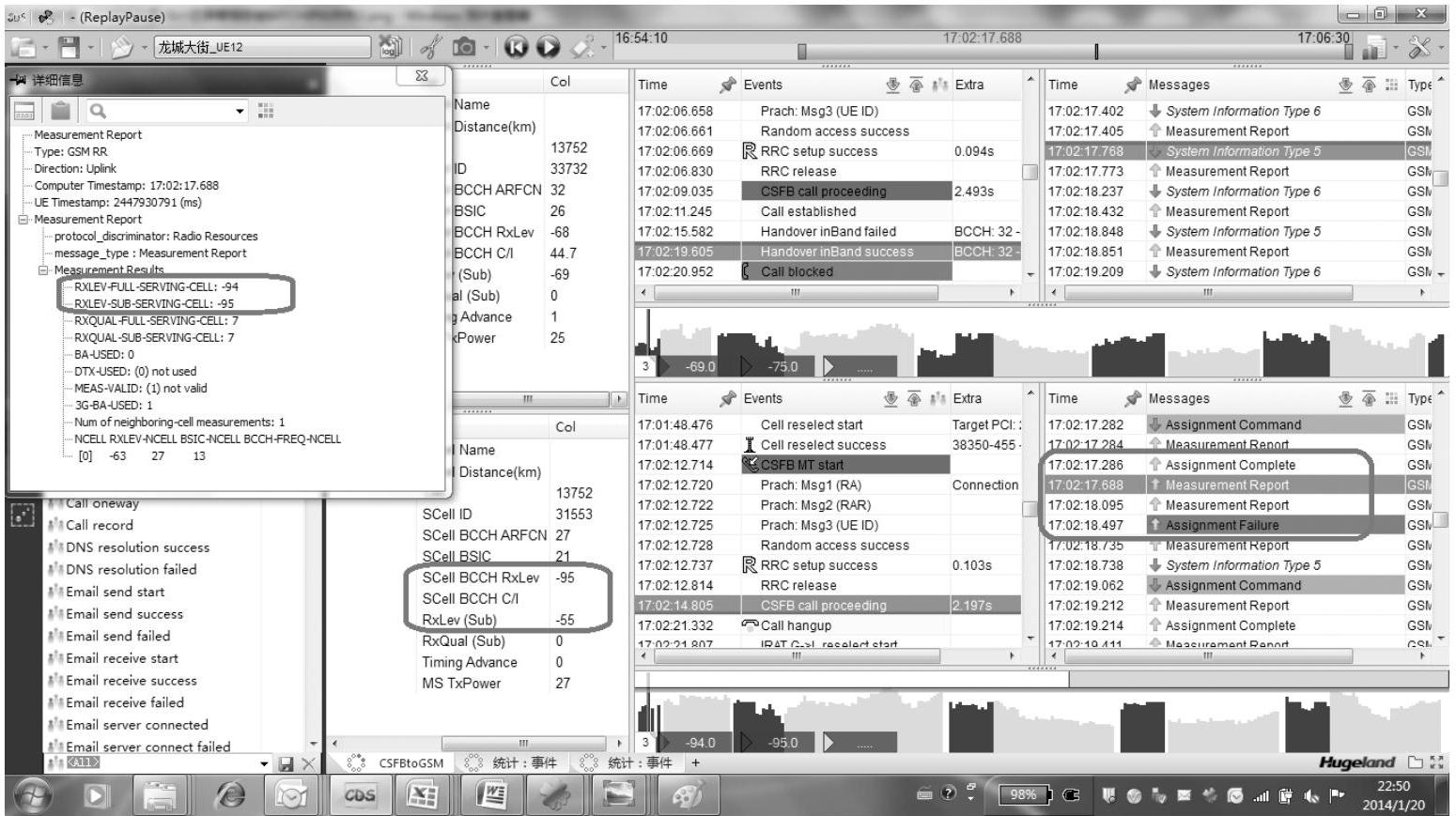Click the device name field 龙城大街_UE12
This screenshot has width=1456, height=816.
(263, 47)
